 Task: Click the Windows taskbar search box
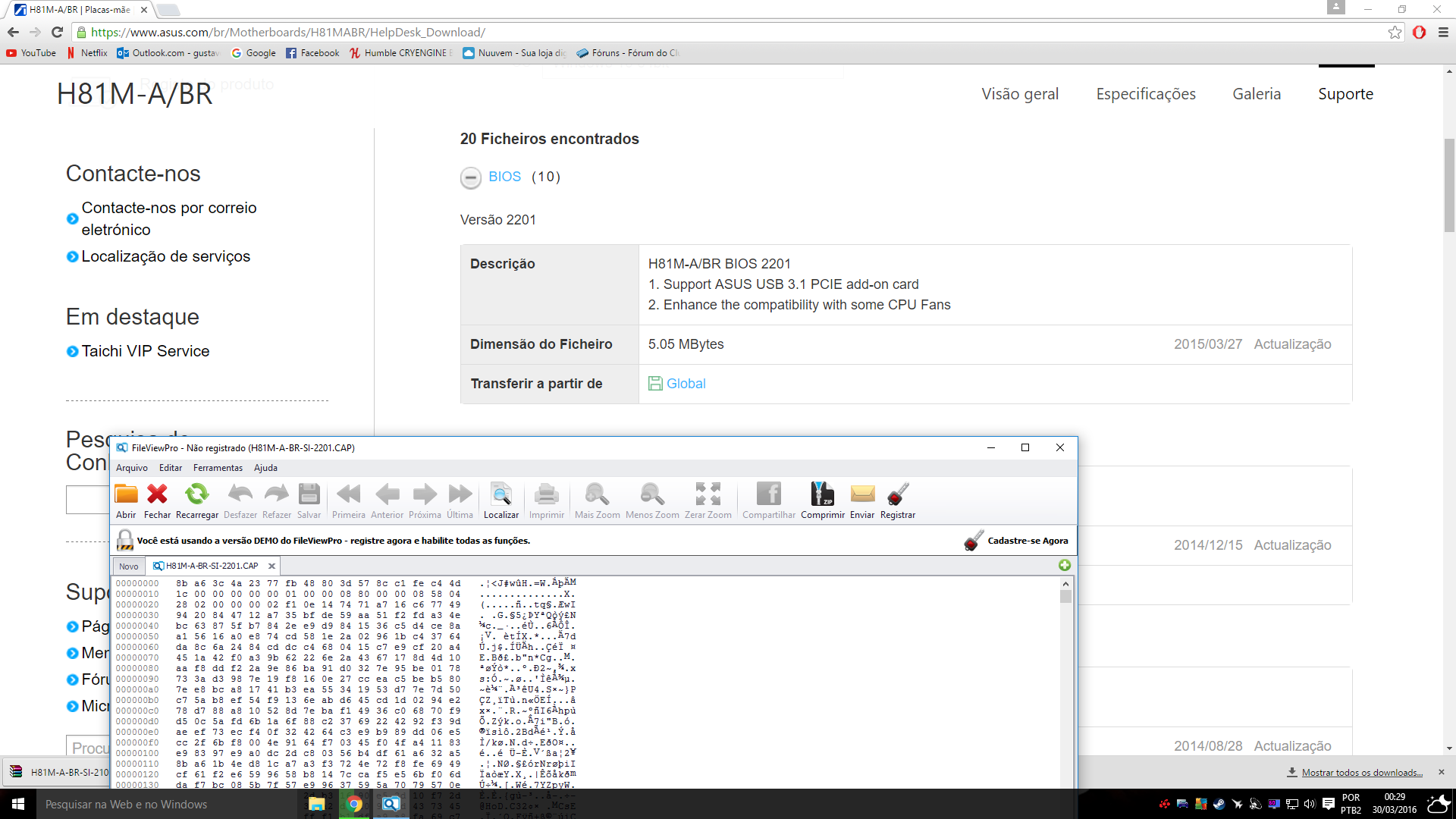(x=167, y=804)
